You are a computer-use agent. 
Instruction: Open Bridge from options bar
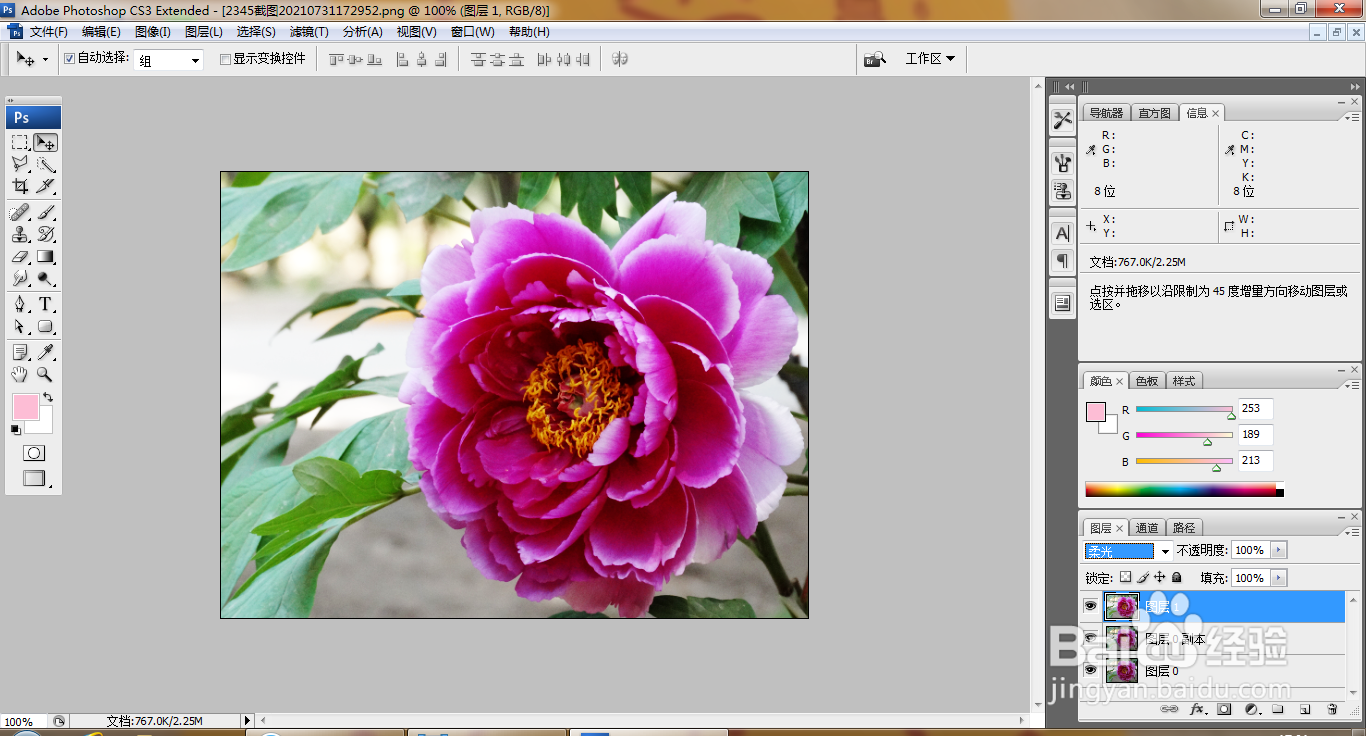pos(876,58)
